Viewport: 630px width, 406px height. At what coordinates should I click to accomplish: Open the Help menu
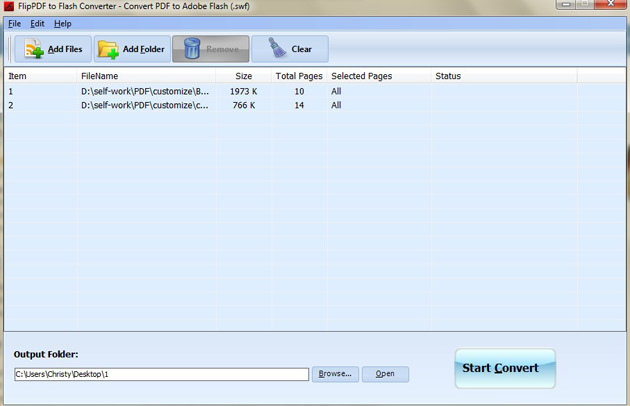point(63,24)
